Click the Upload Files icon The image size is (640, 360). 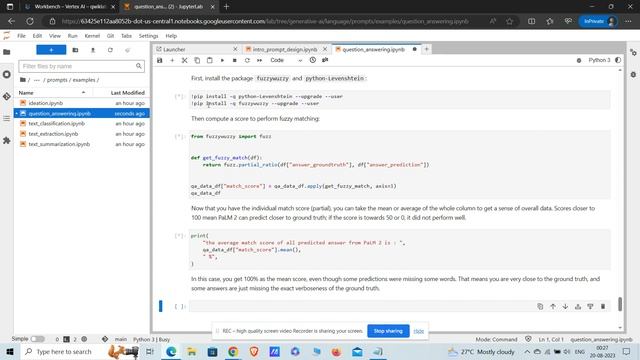(93, 50)
